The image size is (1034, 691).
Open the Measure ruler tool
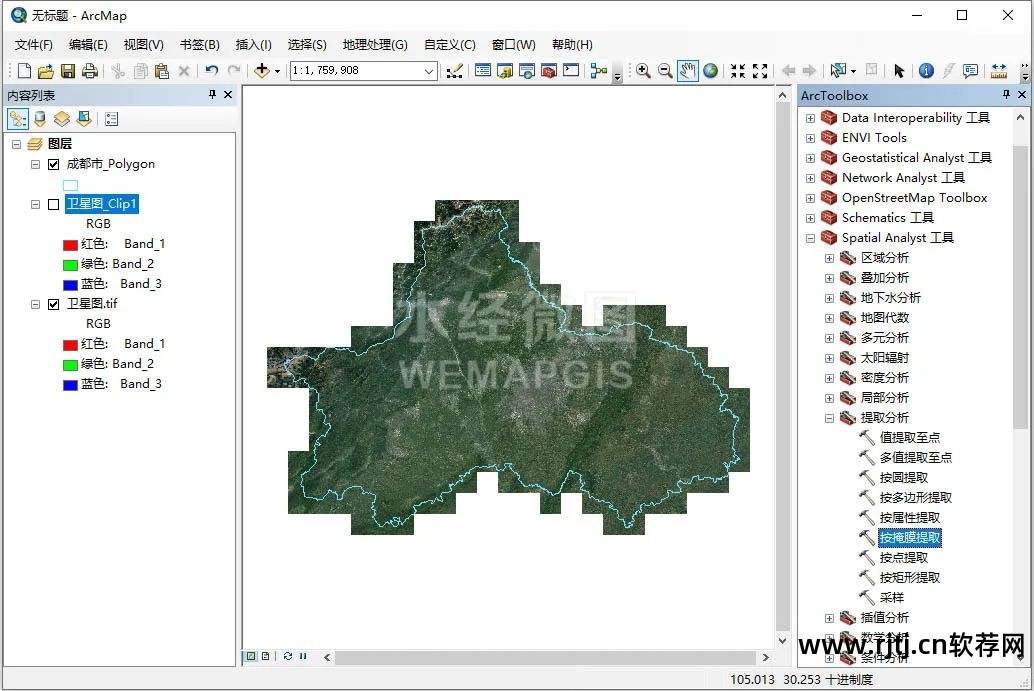click(998, 71)
